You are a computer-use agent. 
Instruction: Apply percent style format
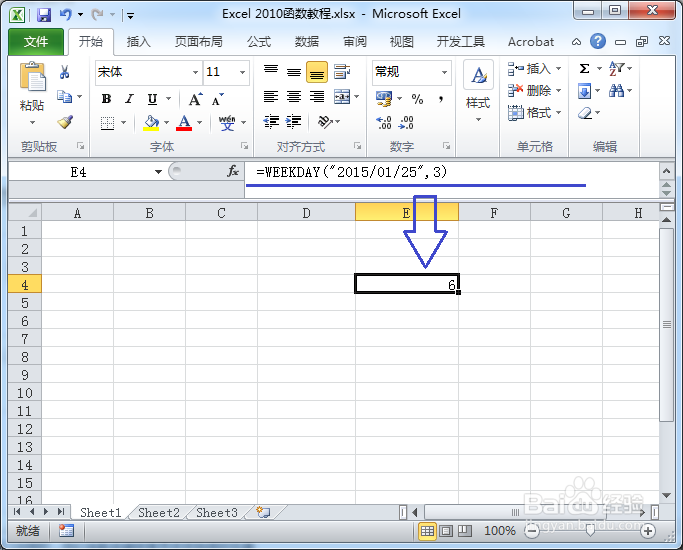[417, 99]
